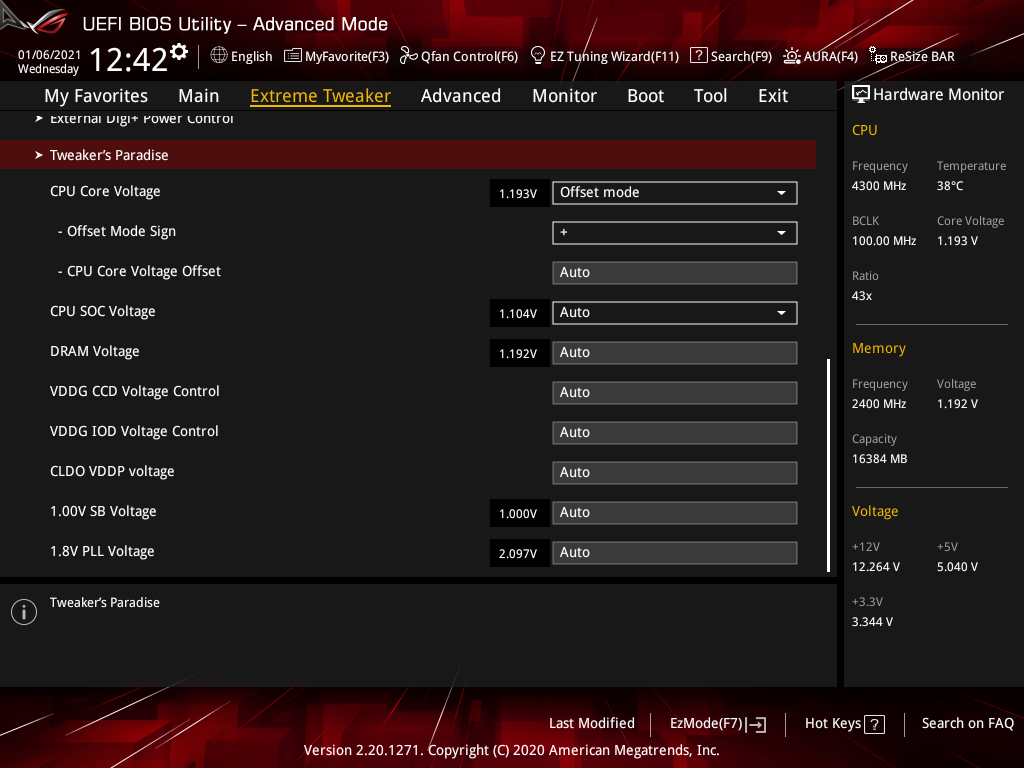
Task: Click the EZ Tuning Wizard bulb icon
Action: click(537, 56)
